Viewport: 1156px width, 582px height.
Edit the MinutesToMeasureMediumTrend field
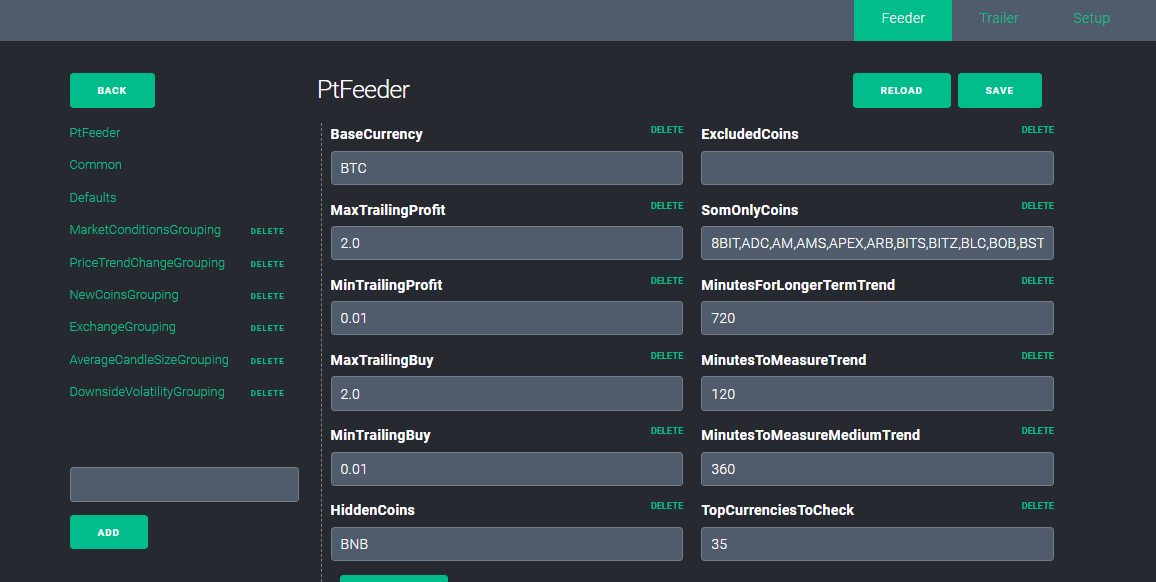click(877, 468)
